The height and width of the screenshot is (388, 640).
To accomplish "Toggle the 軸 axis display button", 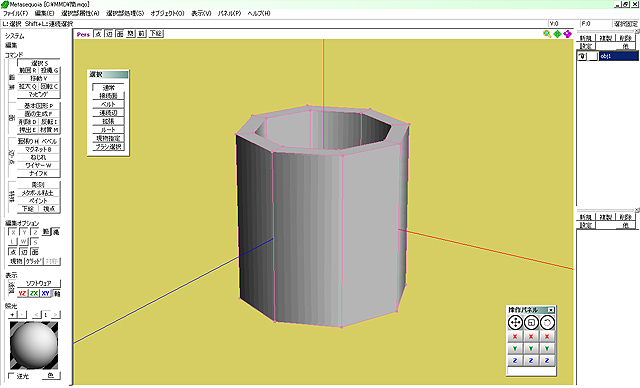I will coord(57,293).
